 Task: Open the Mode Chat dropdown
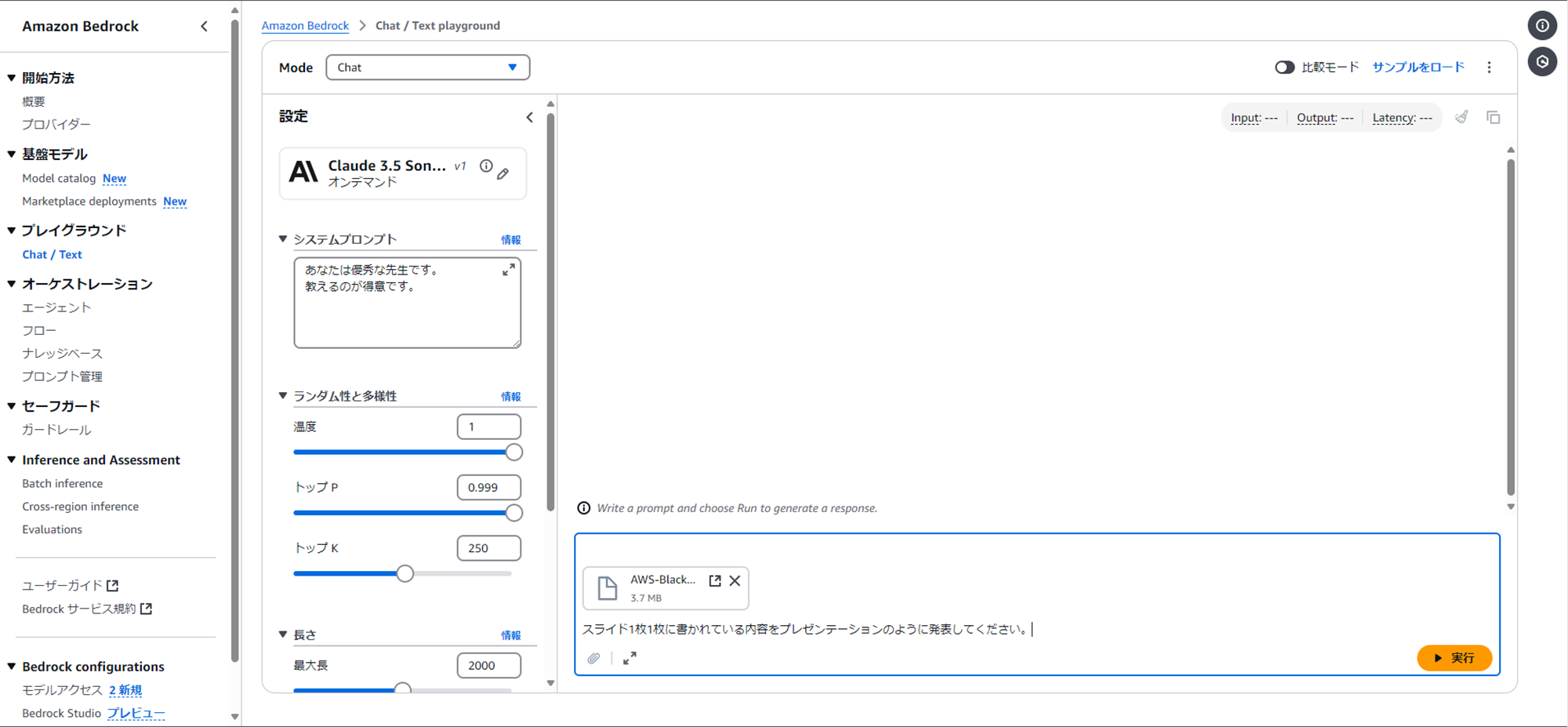click(427, 67)
